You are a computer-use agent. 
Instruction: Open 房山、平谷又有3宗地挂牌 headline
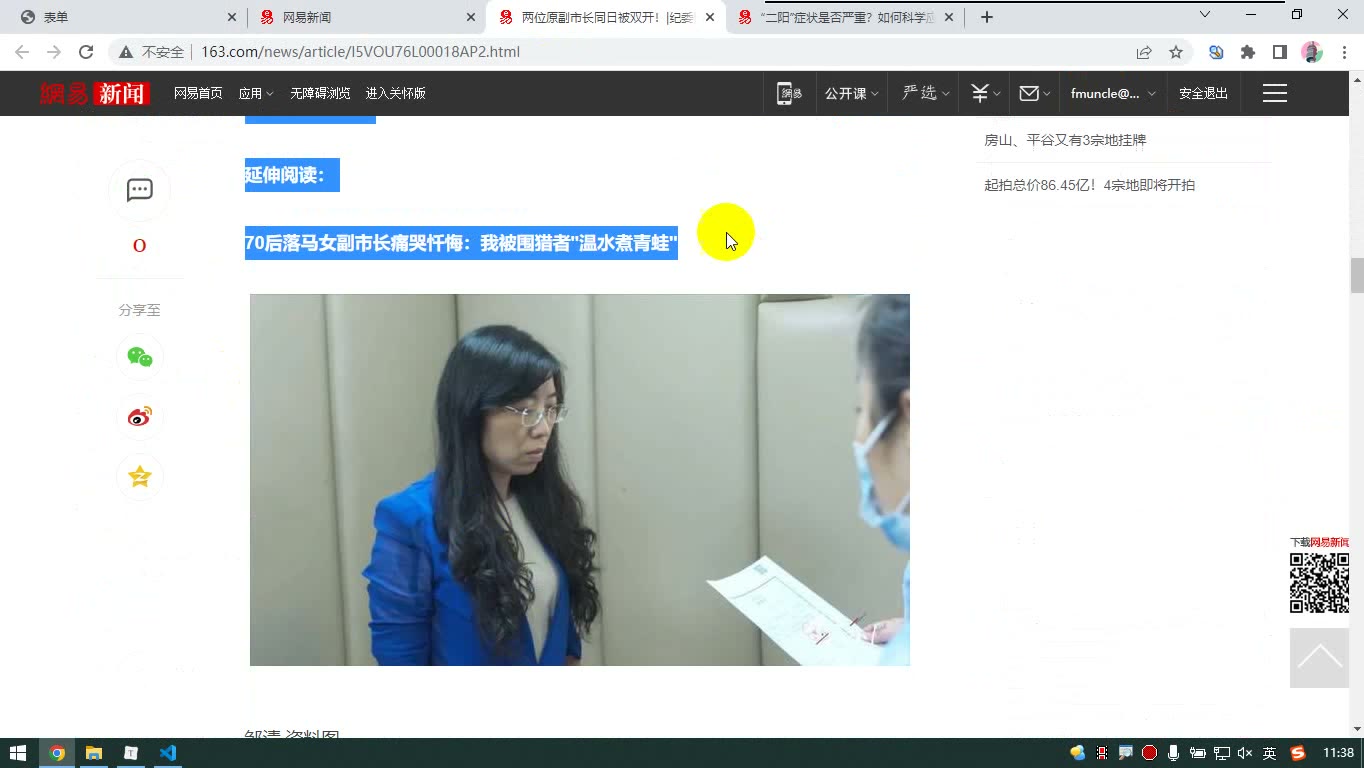coord(1065,140)
